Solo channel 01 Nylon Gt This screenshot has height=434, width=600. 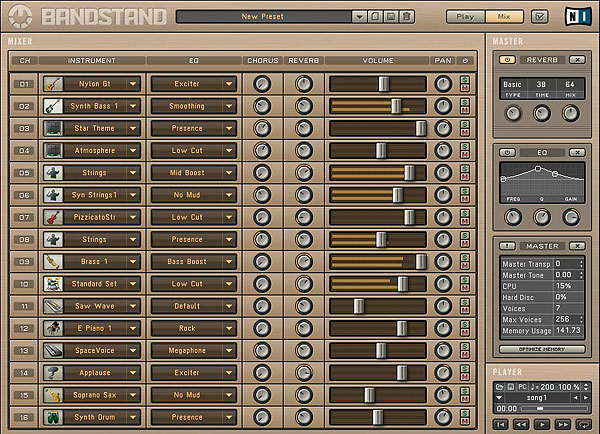tap(465, 80)
